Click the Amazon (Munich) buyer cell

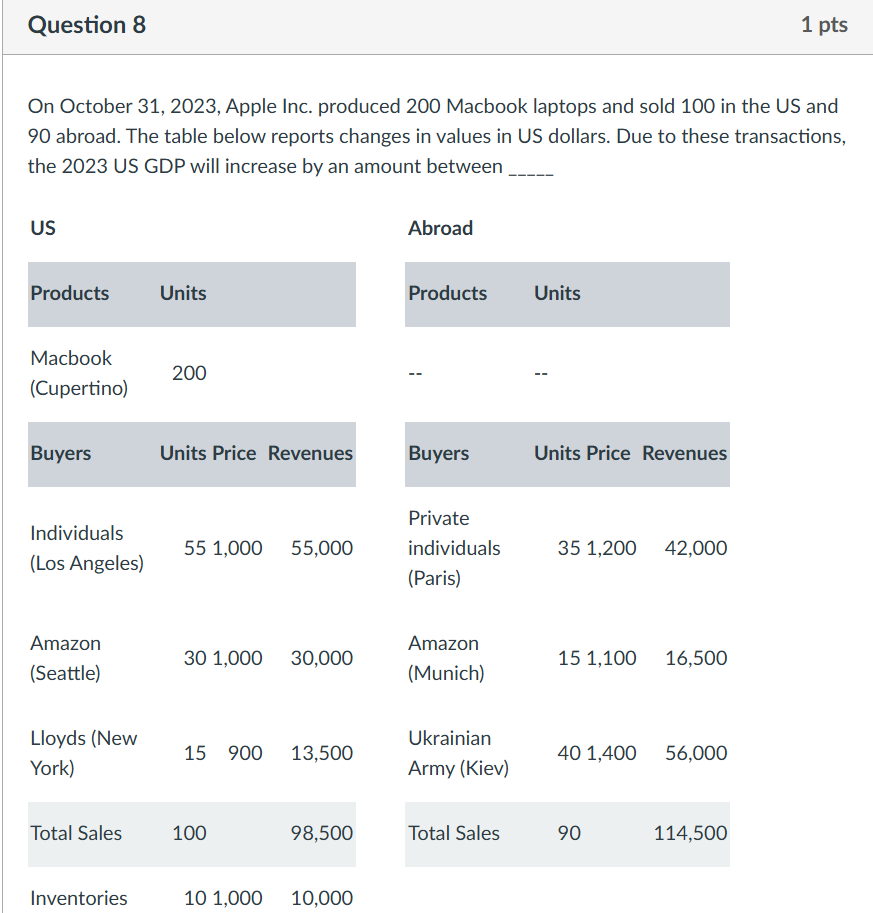pyautogui.click(x=445, y=658)
